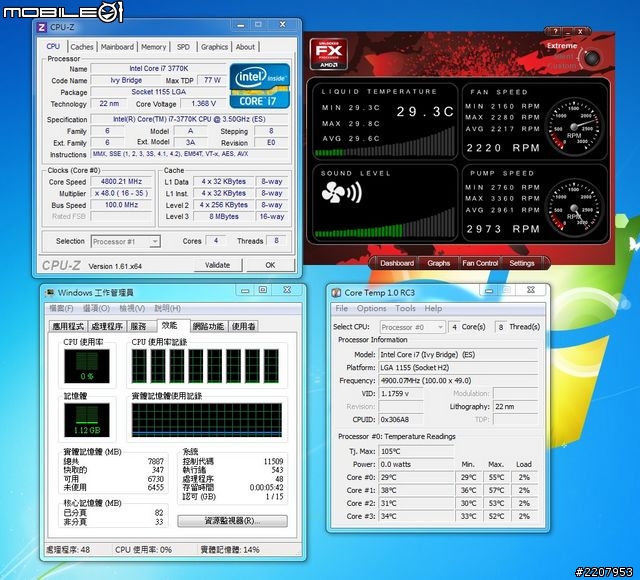This screenshot has width=640, height=580.
Task: Click the OK button in CPU-Z
Action: pos(270,265)
